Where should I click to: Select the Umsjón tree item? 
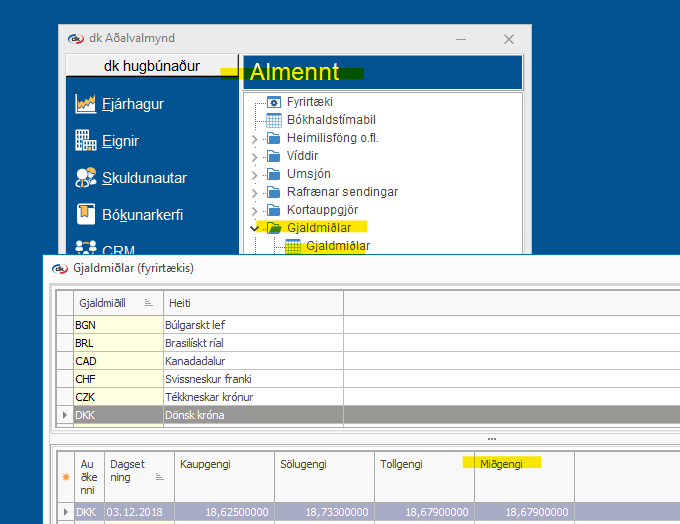tap(308, 174)
